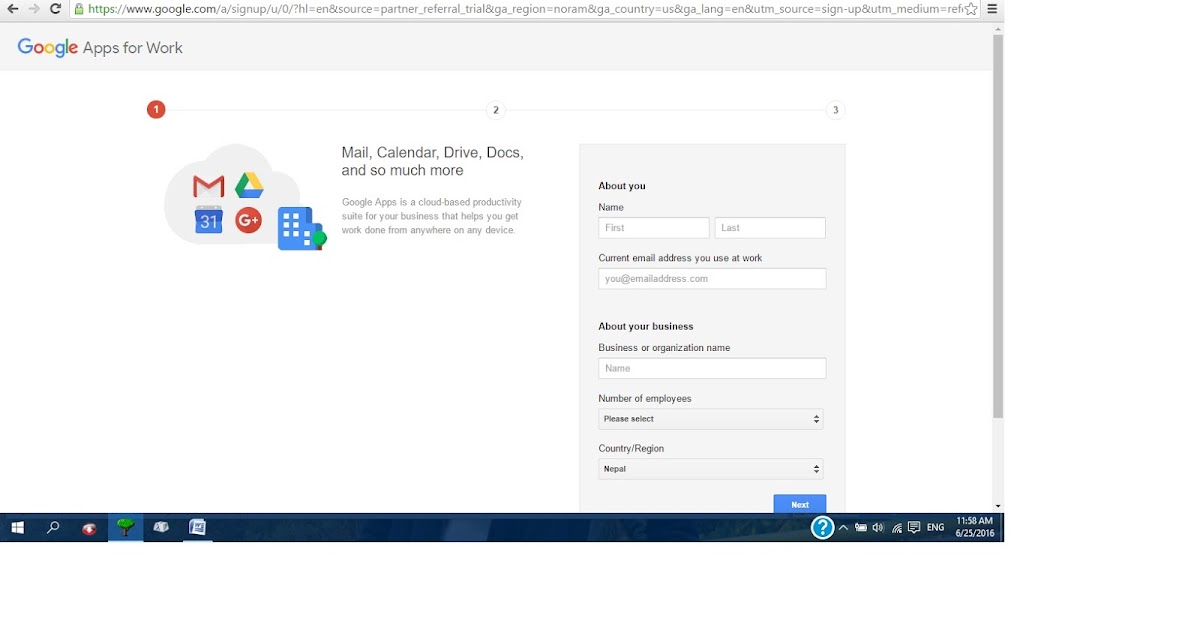
Task: Select the Google Drive icon in the cloud graphic
Action: click(250, 183)
